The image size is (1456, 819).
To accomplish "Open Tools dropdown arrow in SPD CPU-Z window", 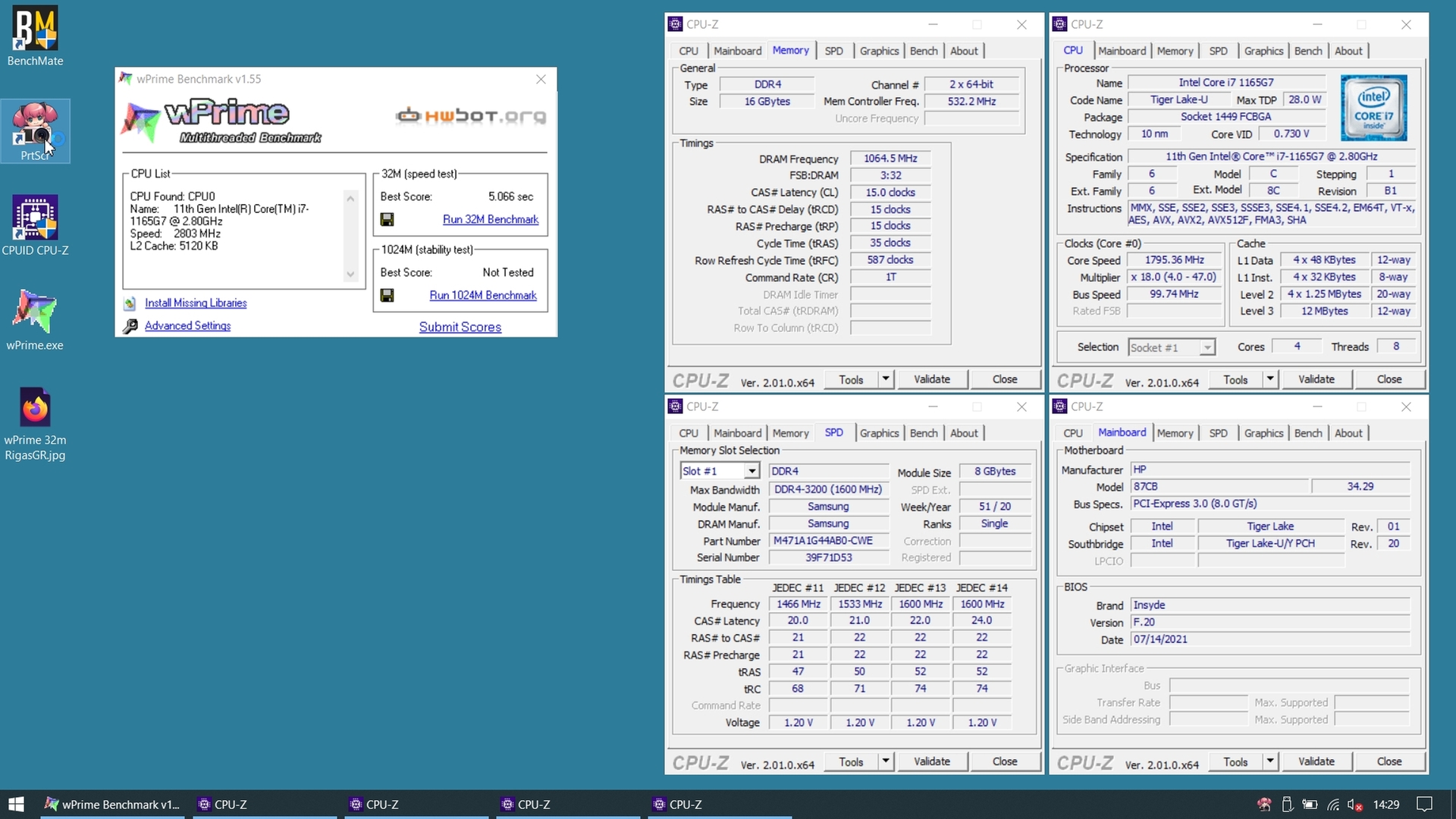I will [x=885, y=761].
